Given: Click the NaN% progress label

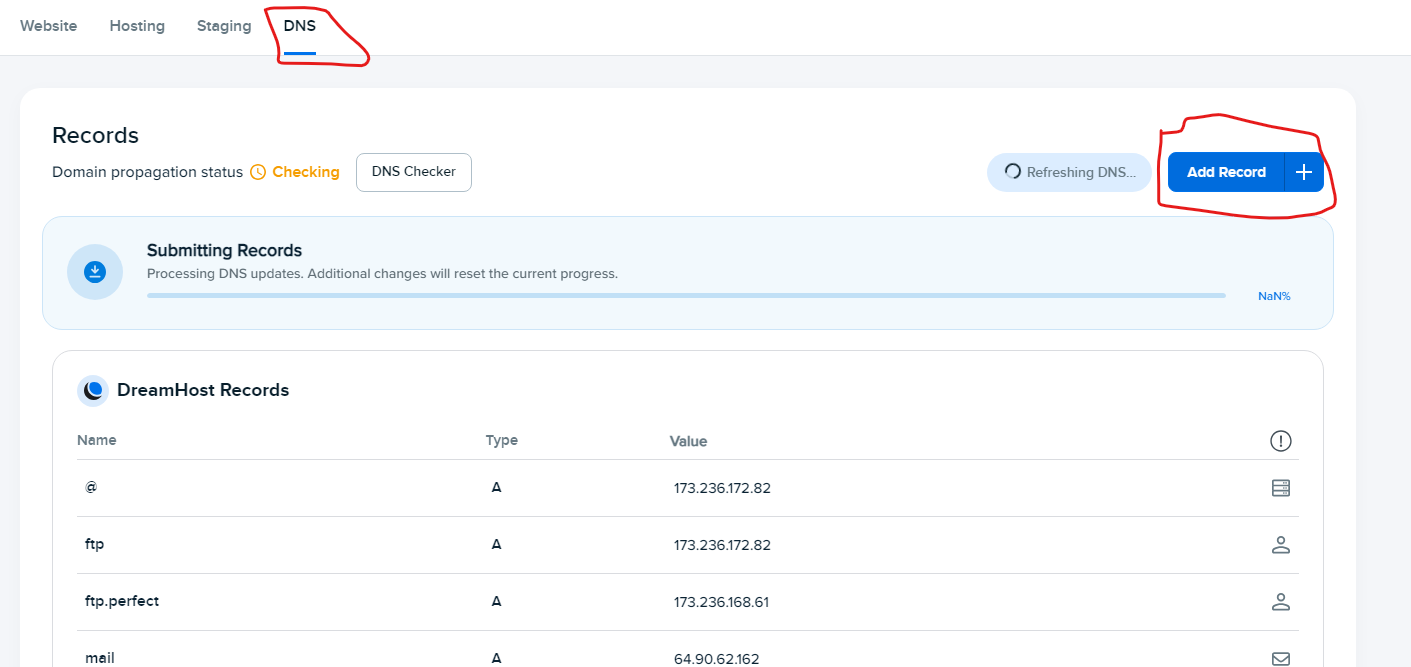Looking at the screenshot, I should 1274,295.
